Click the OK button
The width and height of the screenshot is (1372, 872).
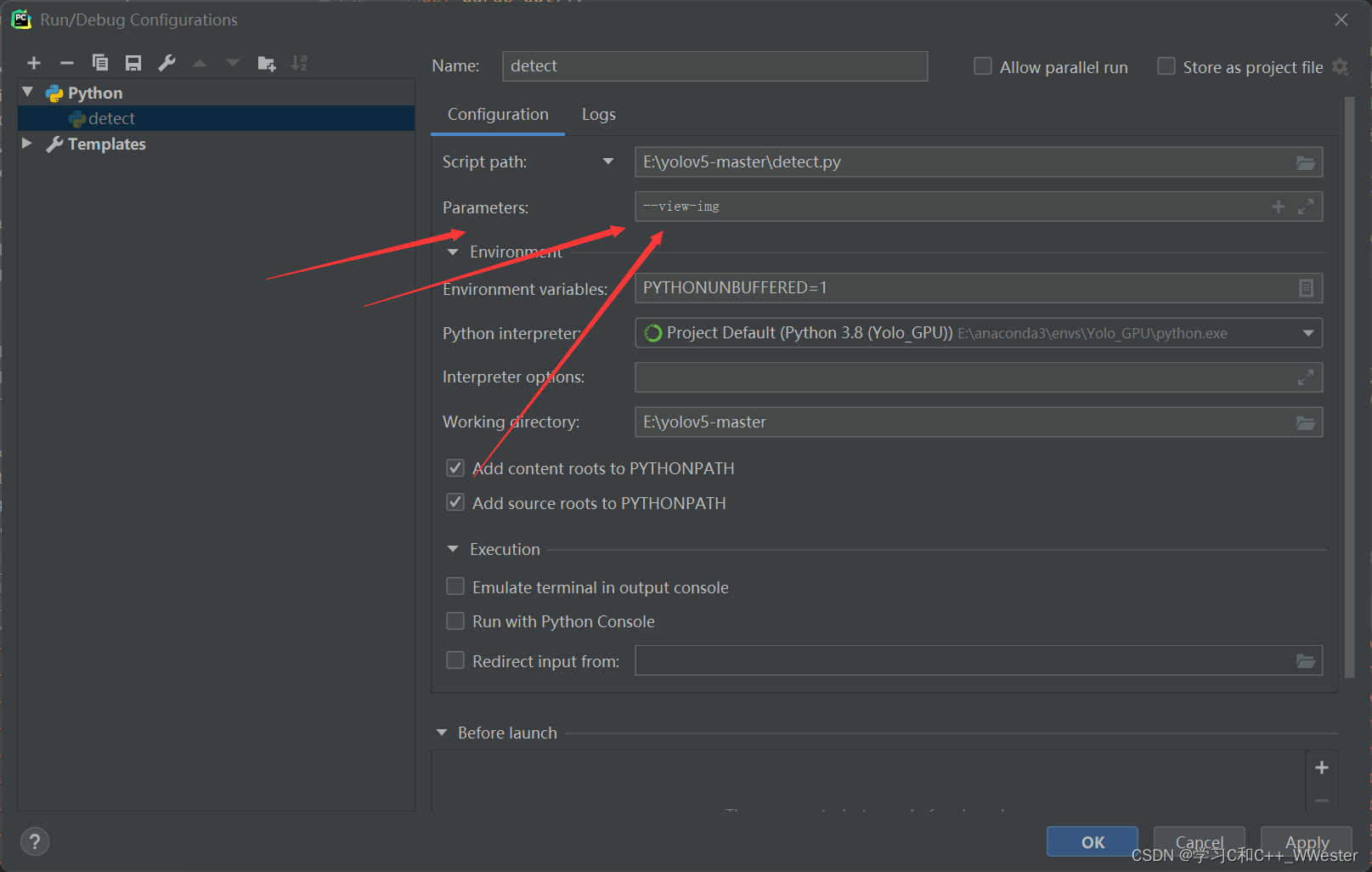[1093, 841]
